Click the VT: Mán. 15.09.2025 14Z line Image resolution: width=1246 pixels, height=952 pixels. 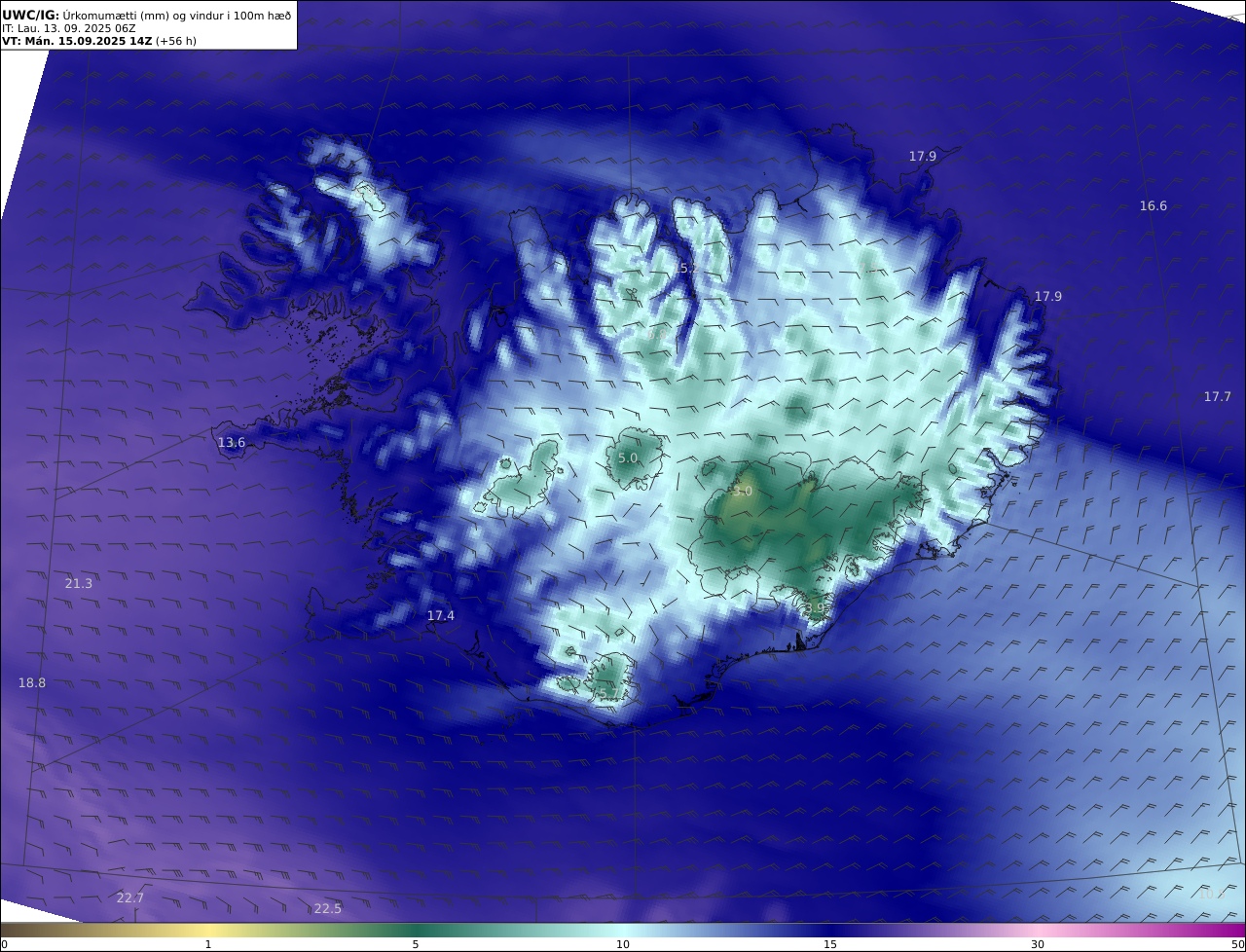(77, 41)
